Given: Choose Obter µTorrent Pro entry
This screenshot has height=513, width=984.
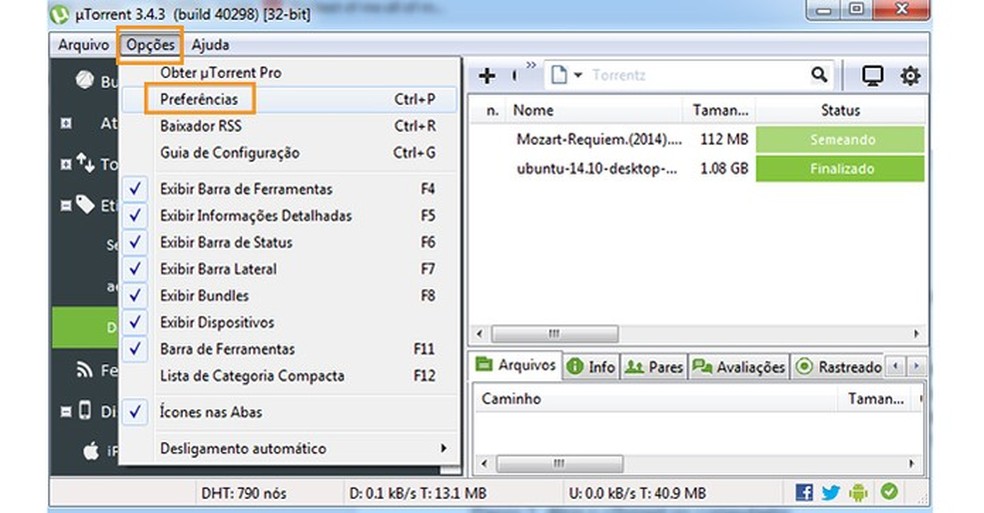Looking at the screenshot, I should 290,73.
